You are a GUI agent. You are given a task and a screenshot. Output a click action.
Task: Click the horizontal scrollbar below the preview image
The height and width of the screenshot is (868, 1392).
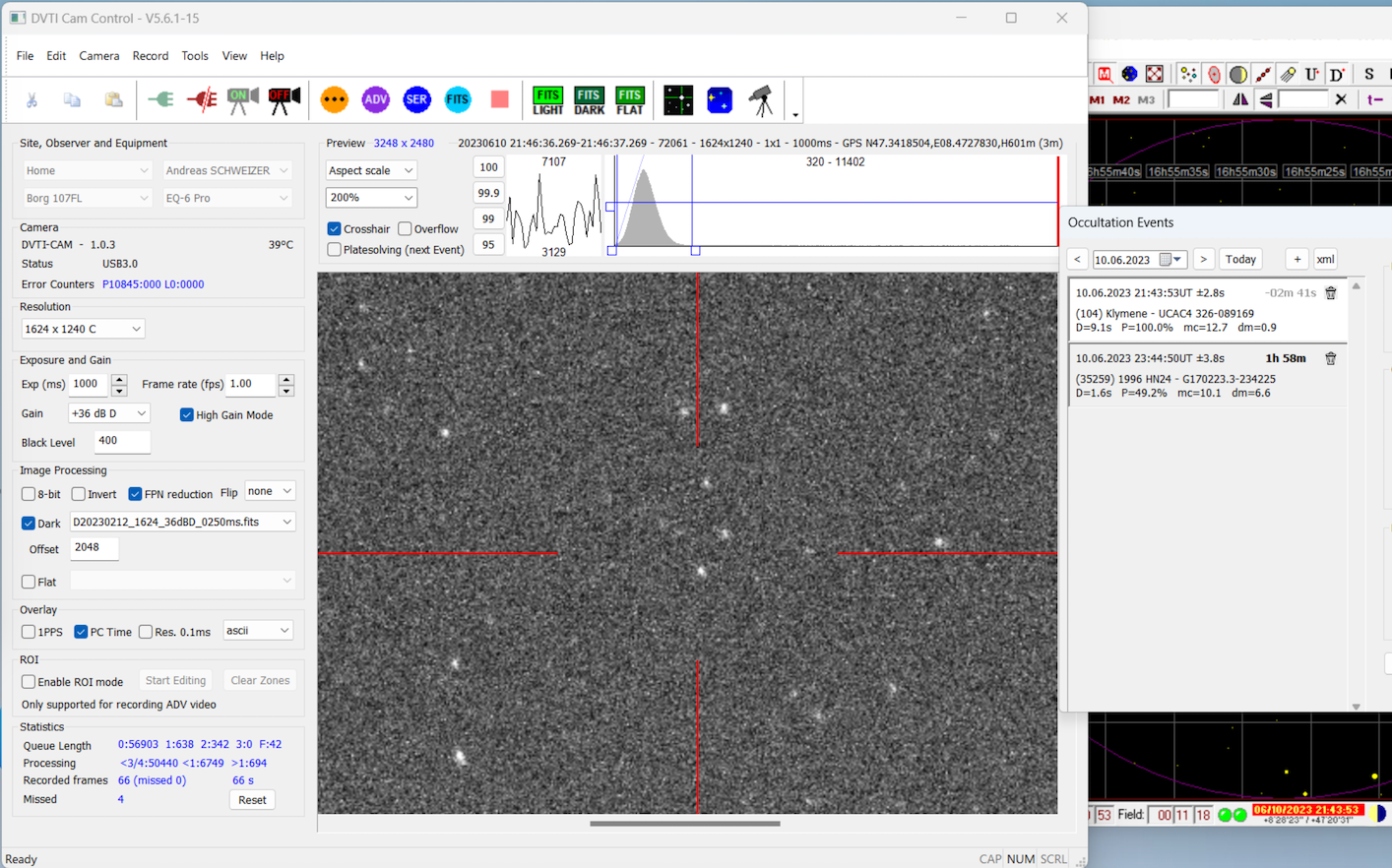[x=685, y=824]
